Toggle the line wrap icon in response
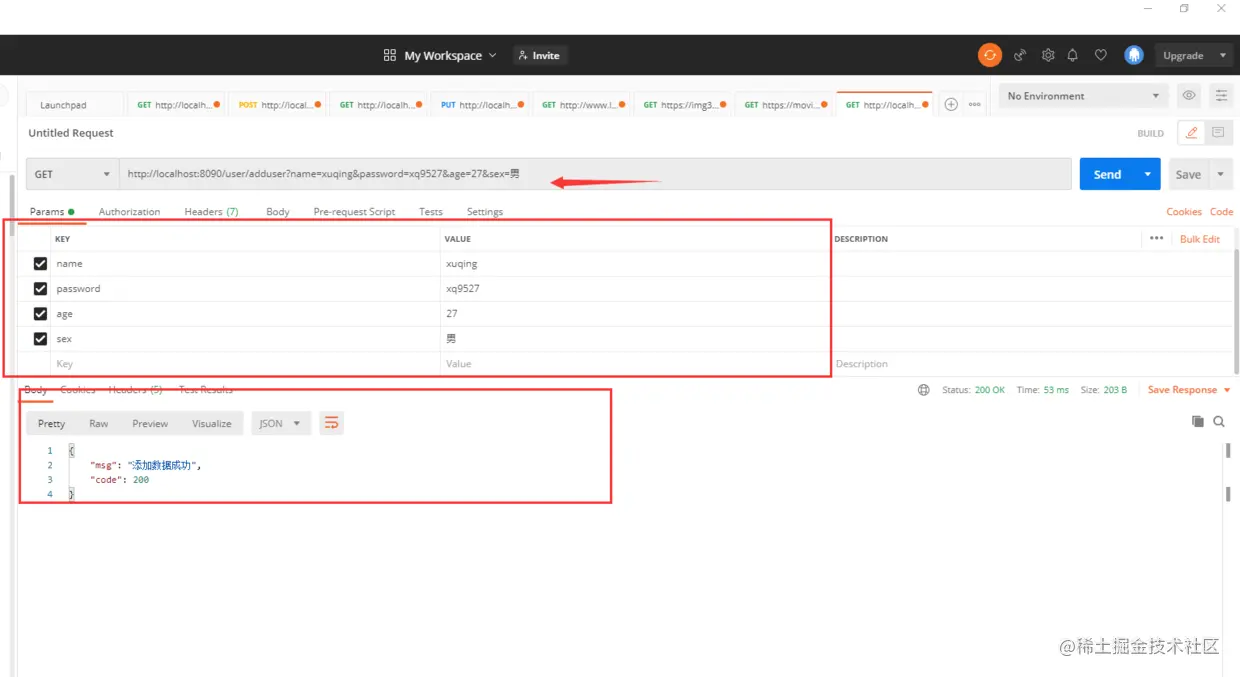 [331, 424]
